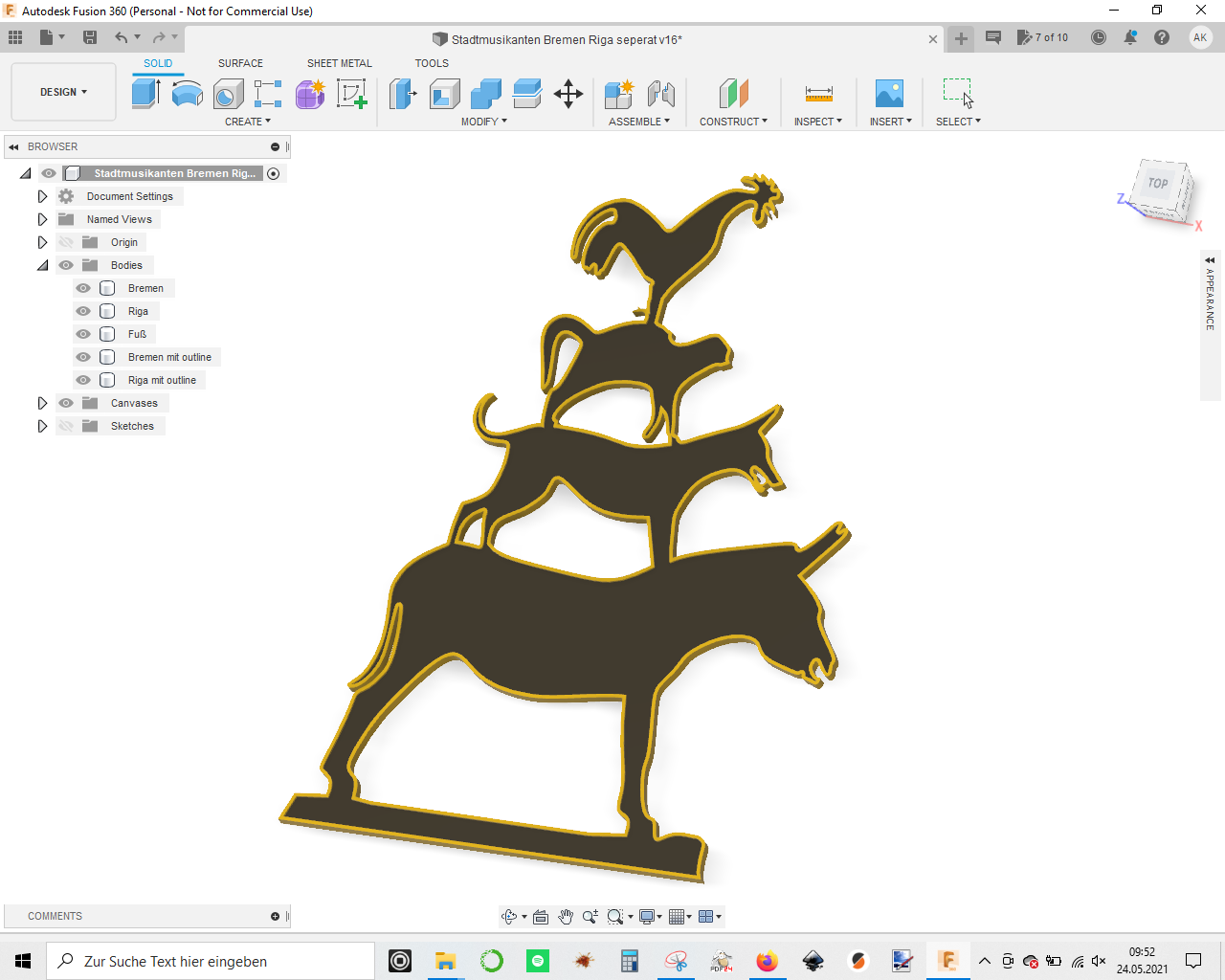Image resolution: width=1225 pixels, height=980 pixels.
Task: Open the Windows Start menu
Action: click(23, 961)
